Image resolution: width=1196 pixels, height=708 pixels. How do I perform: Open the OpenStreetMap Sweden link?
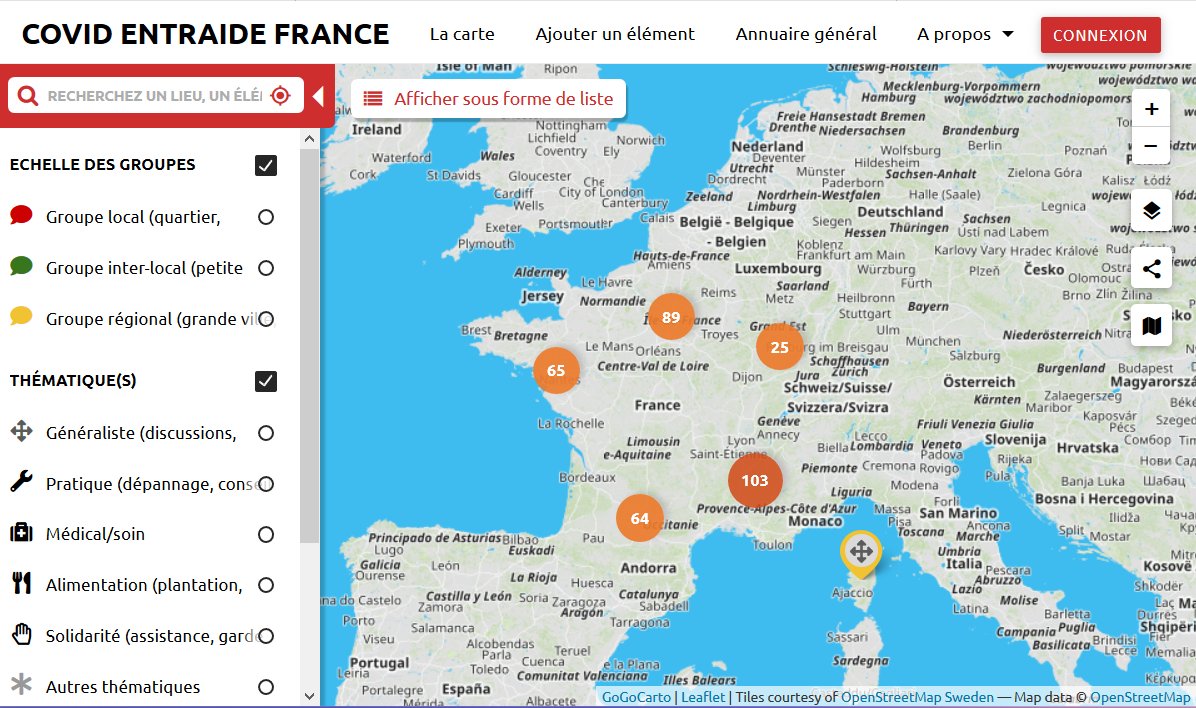click(918, 697)
